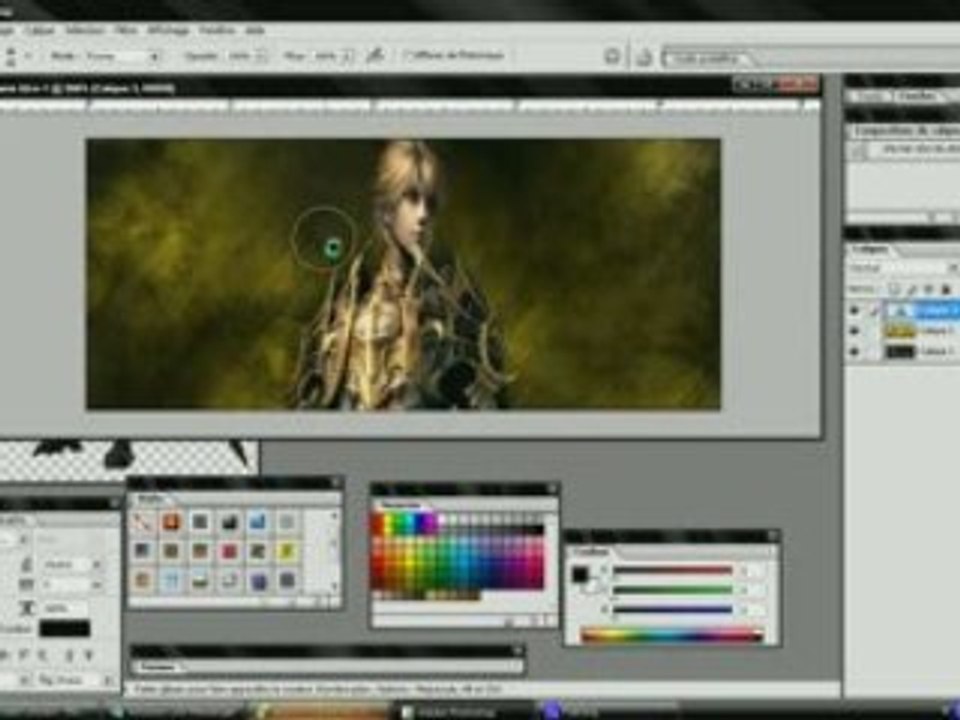This screenshot has height=720, width=960.
Task: Apply the yellow style in second row
Action: coord(287,551)
